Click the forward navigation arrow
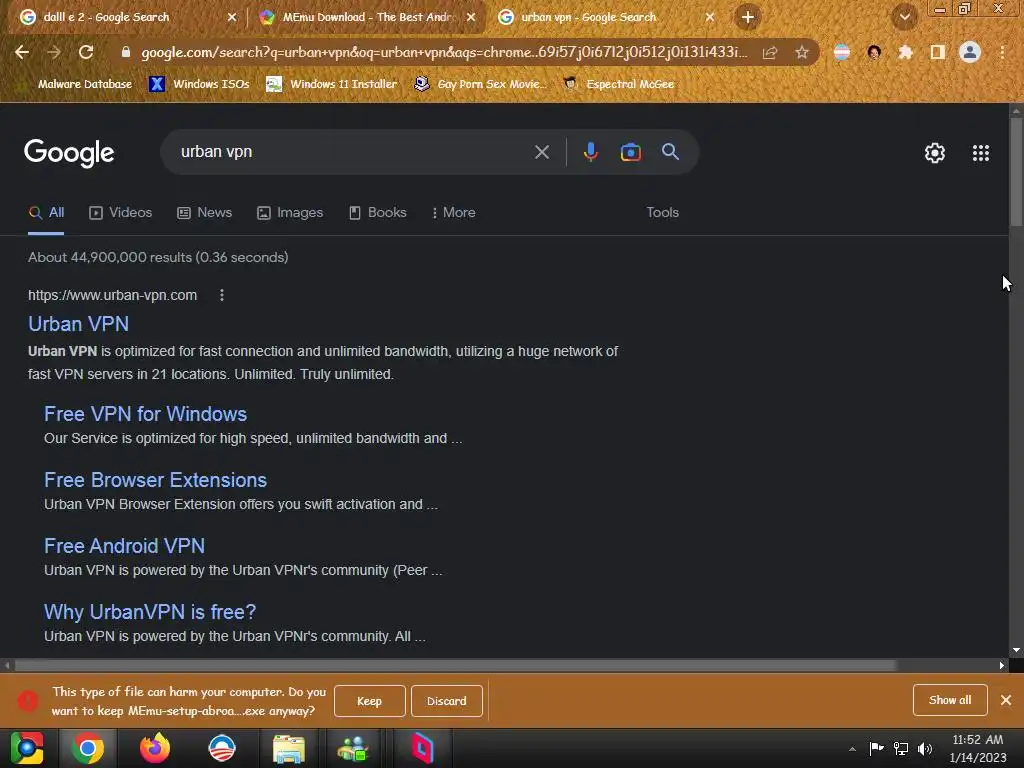The image size is (1024, 768). 54,52
